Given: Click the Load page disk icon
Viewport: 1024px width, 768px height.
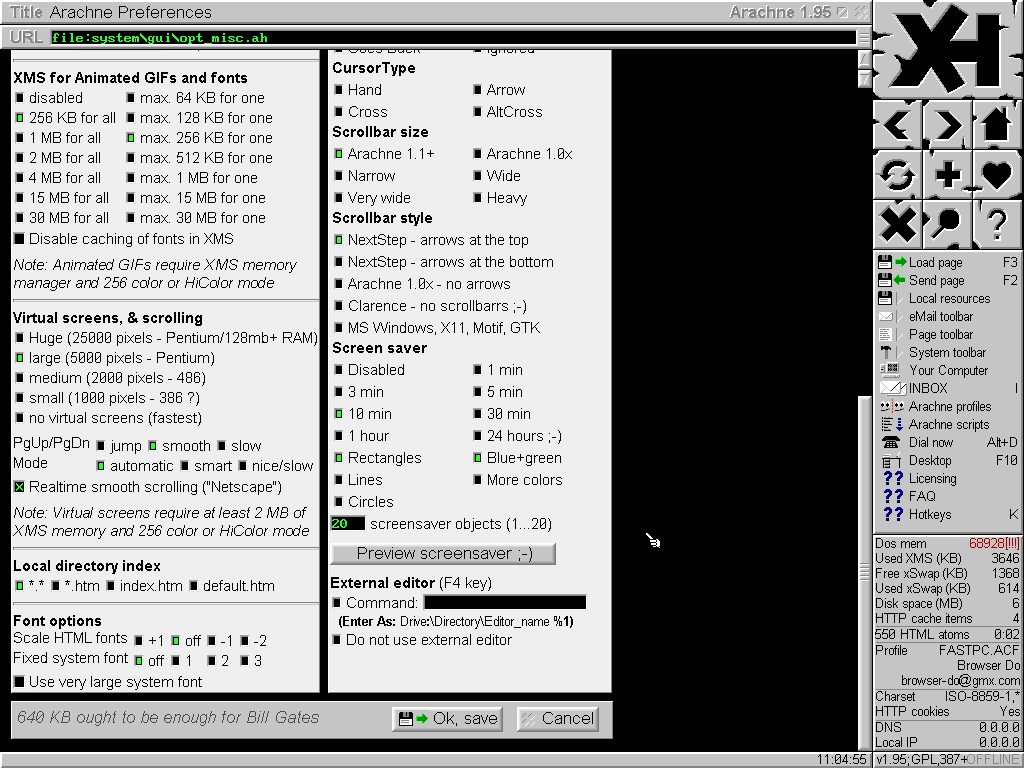Looking at the screenshot, I should 892,262.
